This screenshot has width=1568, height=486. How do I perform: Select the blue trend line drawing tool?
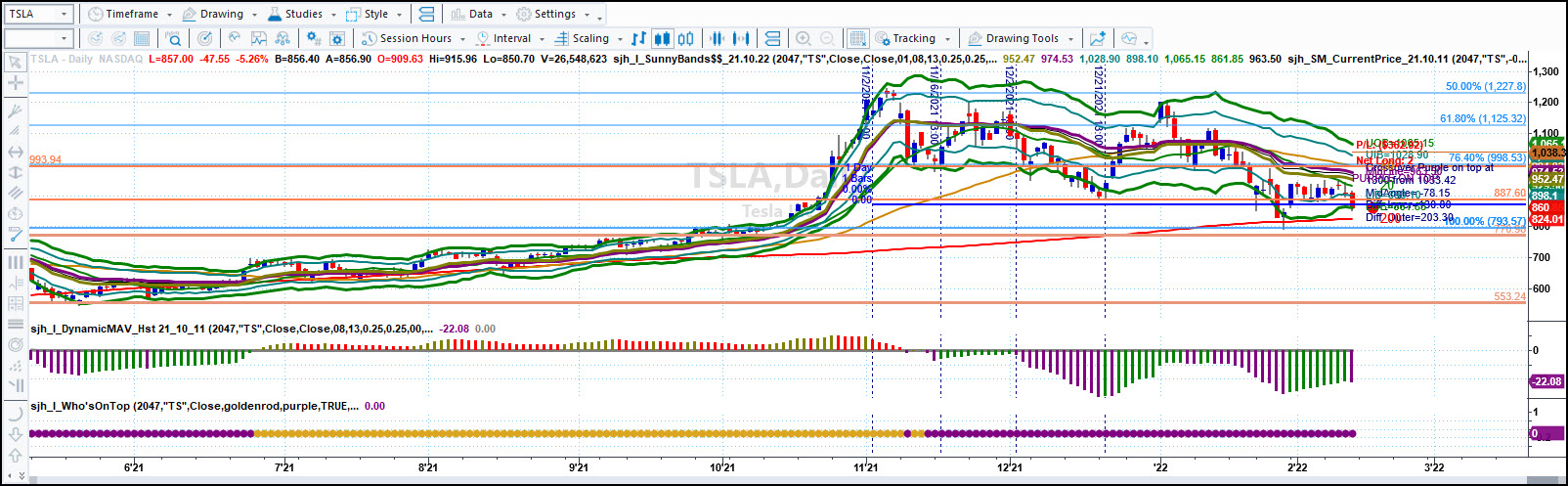click(15, 235)
